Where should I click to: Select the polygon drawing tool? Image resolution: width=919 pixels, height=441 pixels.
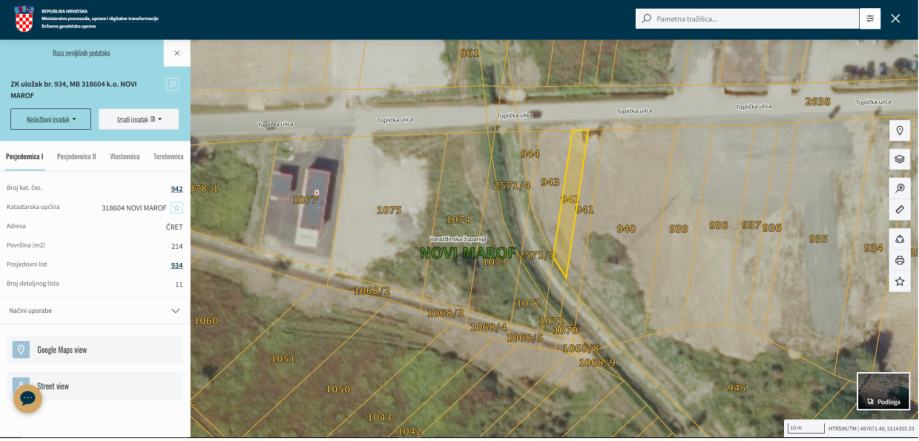coord(900,239)
